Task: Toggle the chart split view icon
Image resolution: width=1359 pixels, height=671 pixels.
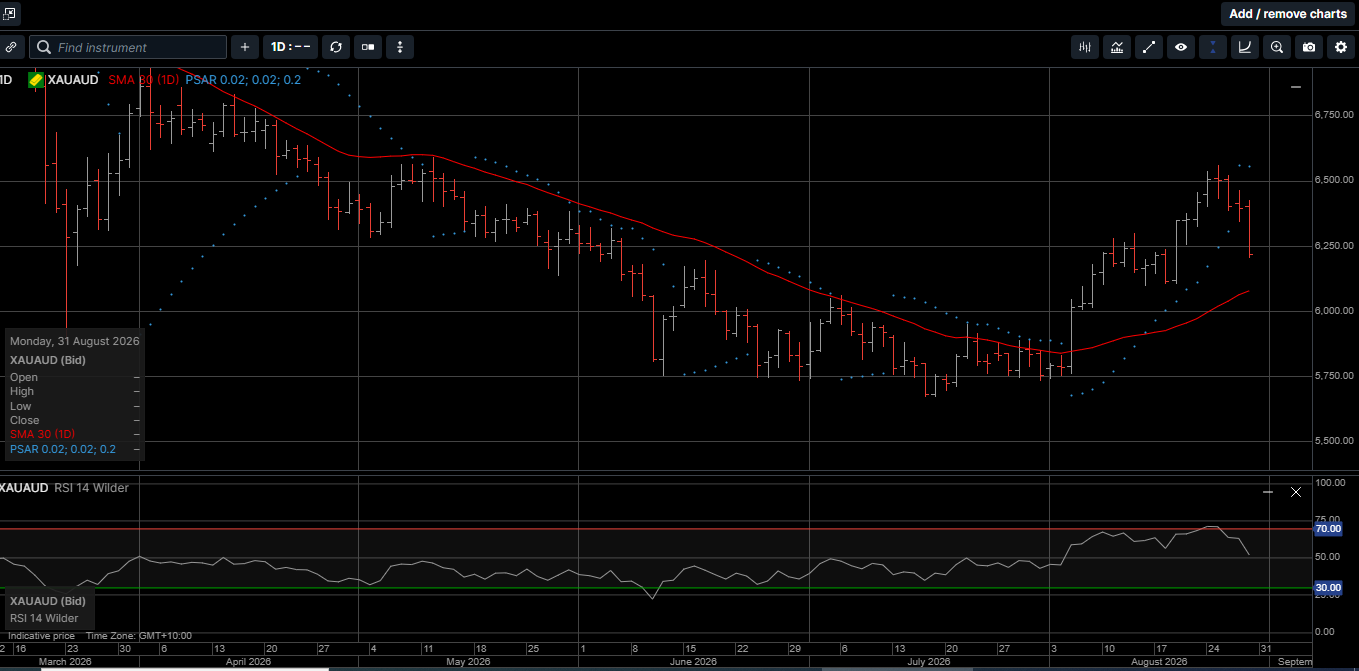Action: click(368, 47)
